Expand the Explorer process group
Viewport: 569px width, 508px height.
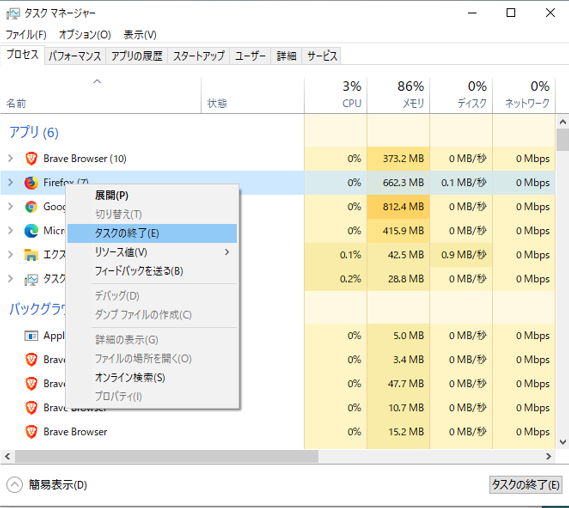click(11, 255)
